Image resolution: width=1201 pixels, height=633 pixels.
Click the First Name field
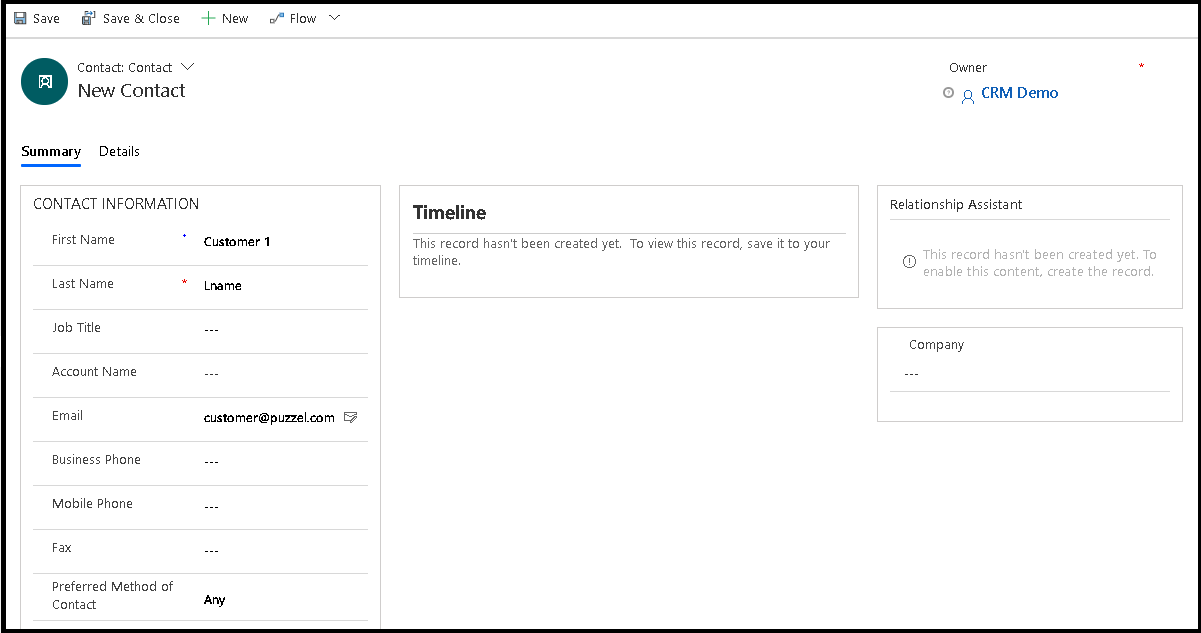pyautogui.click(x=280, y=242)
